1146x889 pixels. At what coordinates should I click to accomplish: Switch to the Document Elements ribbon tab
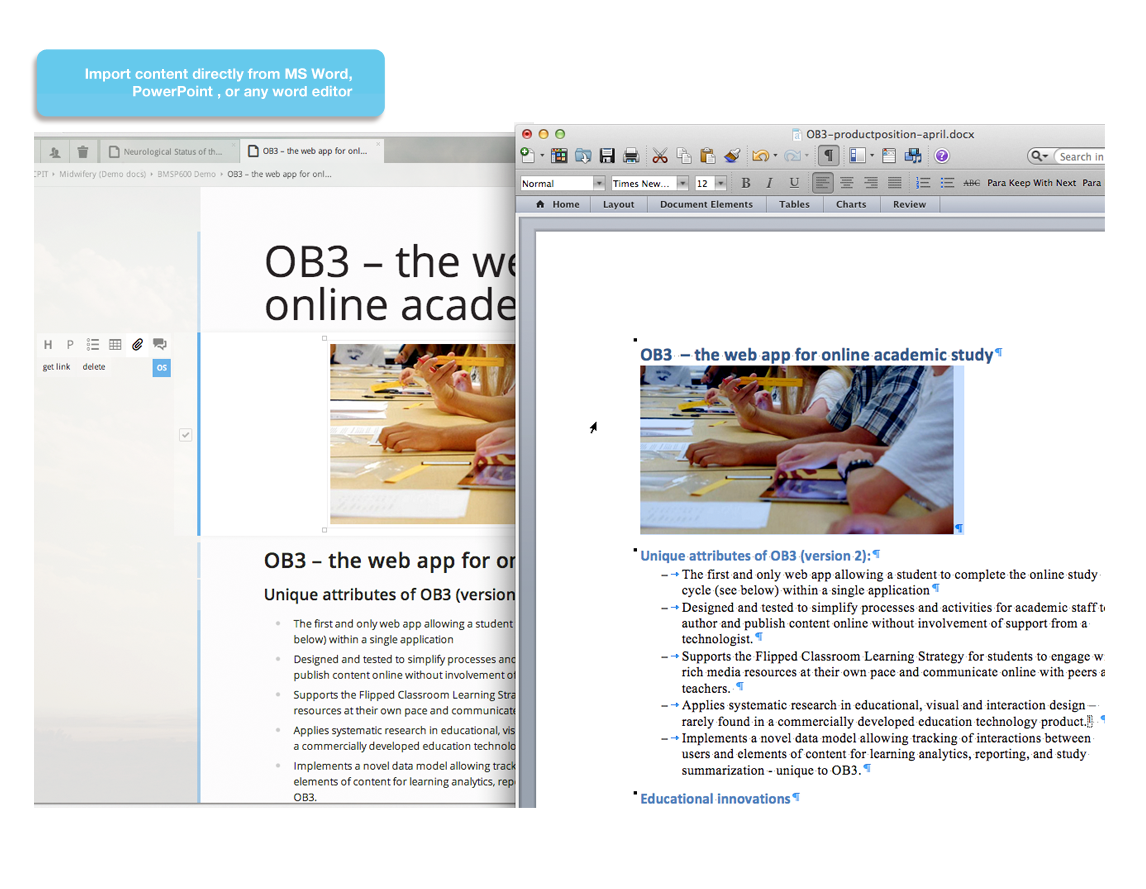(706, 204)
